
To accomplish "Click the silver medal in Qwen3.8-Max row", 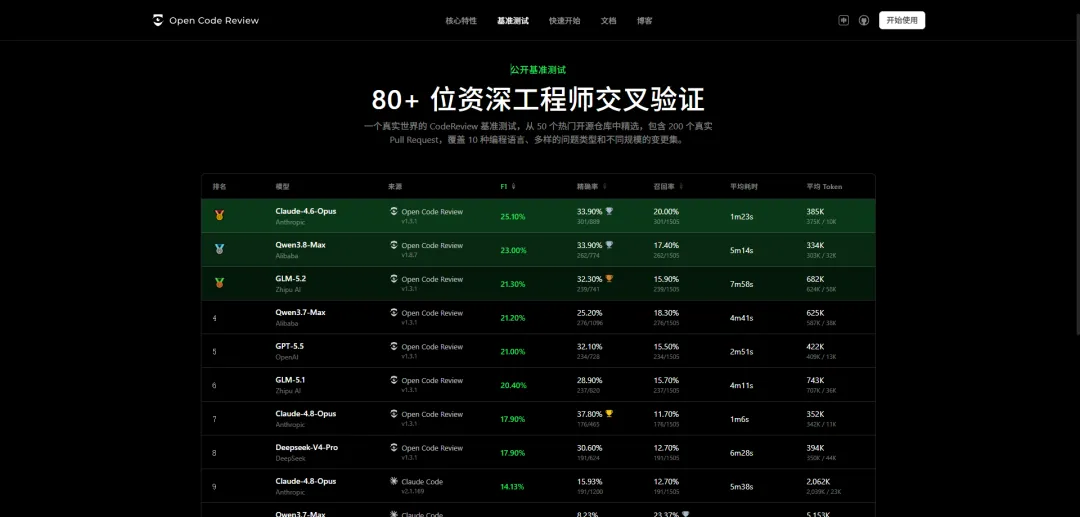I will point(219,249).
